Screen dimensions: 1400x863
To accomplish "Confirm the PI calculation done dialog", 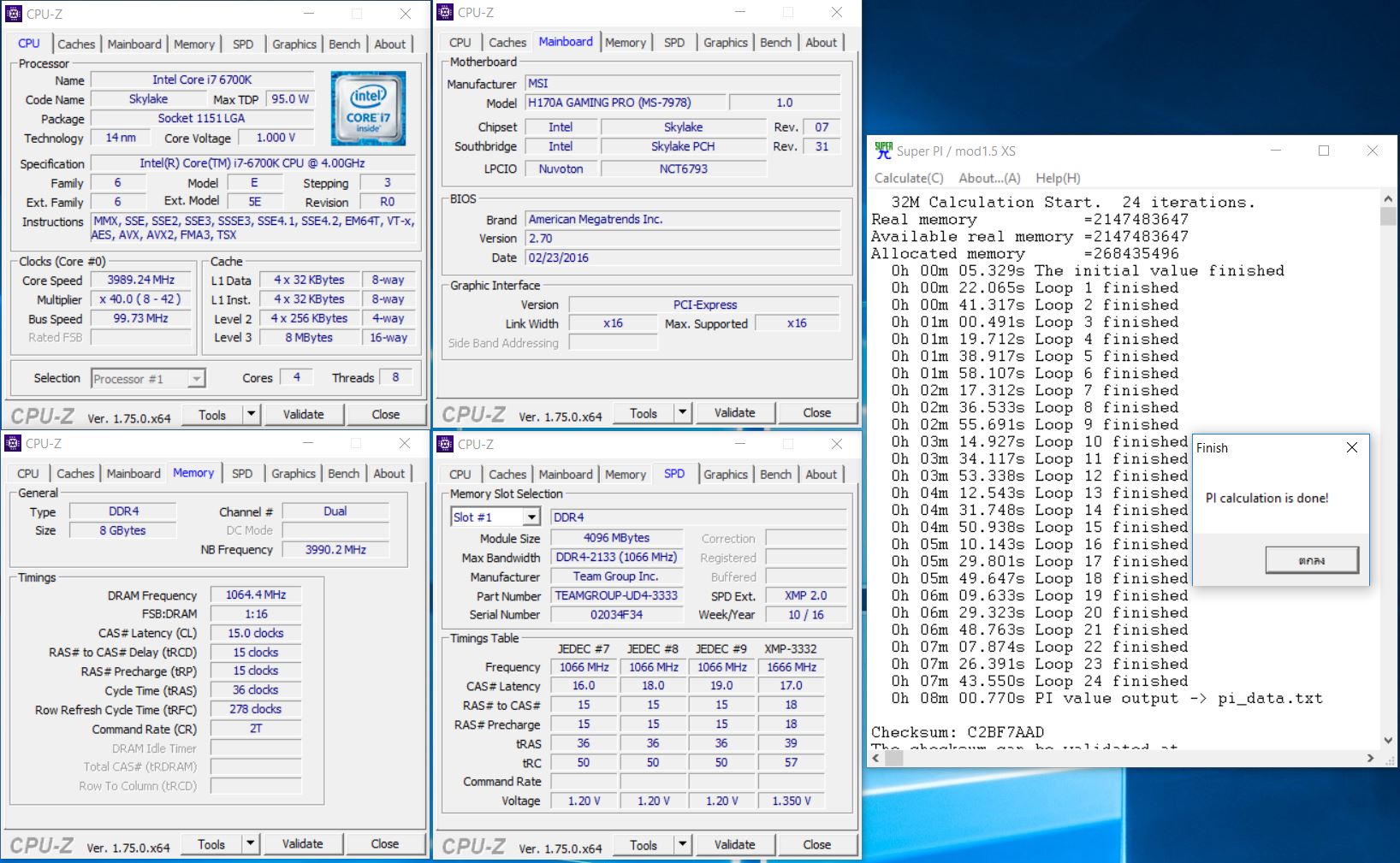I will coord(1311,560).
